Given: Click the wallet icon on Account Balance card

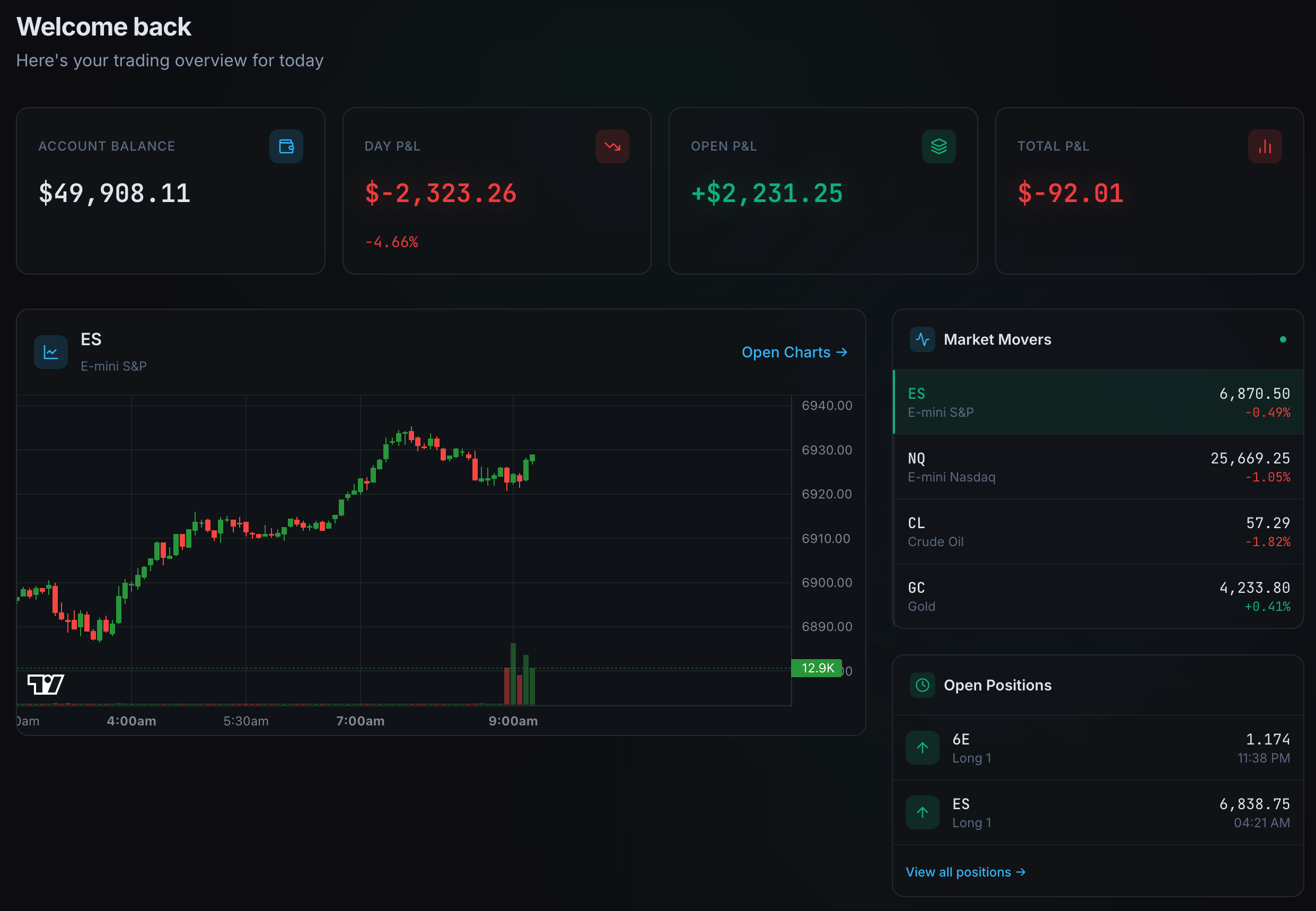Looking at the screenshot, I should tap(286, 146).
